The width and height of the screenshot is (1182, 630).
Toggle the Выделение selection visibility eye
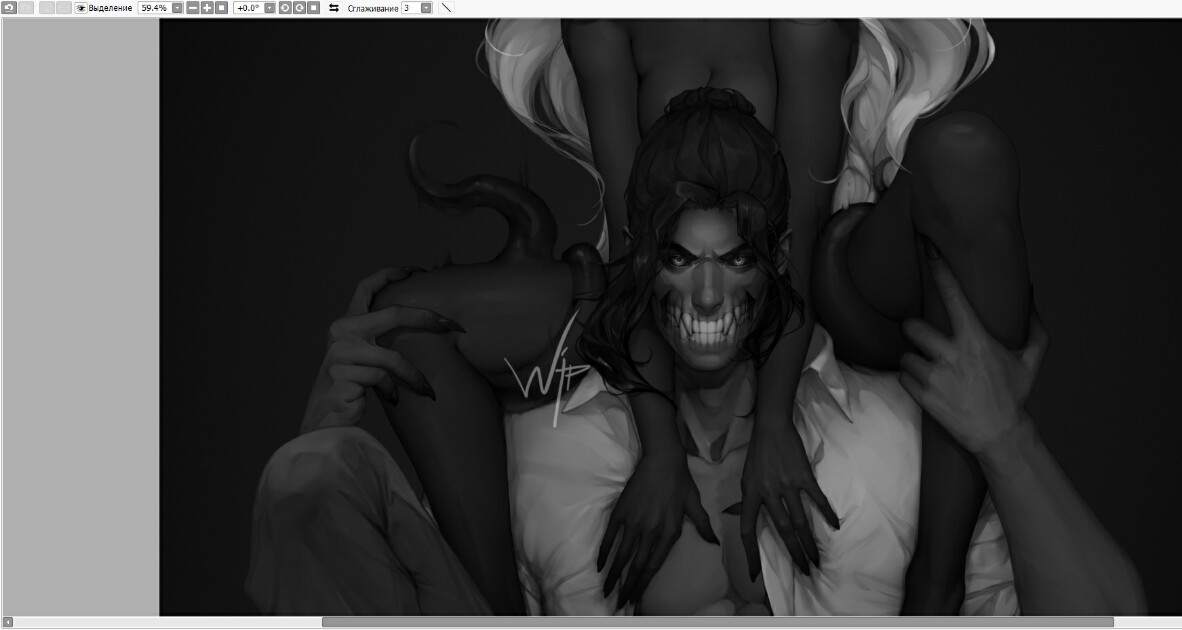point(81,8)
